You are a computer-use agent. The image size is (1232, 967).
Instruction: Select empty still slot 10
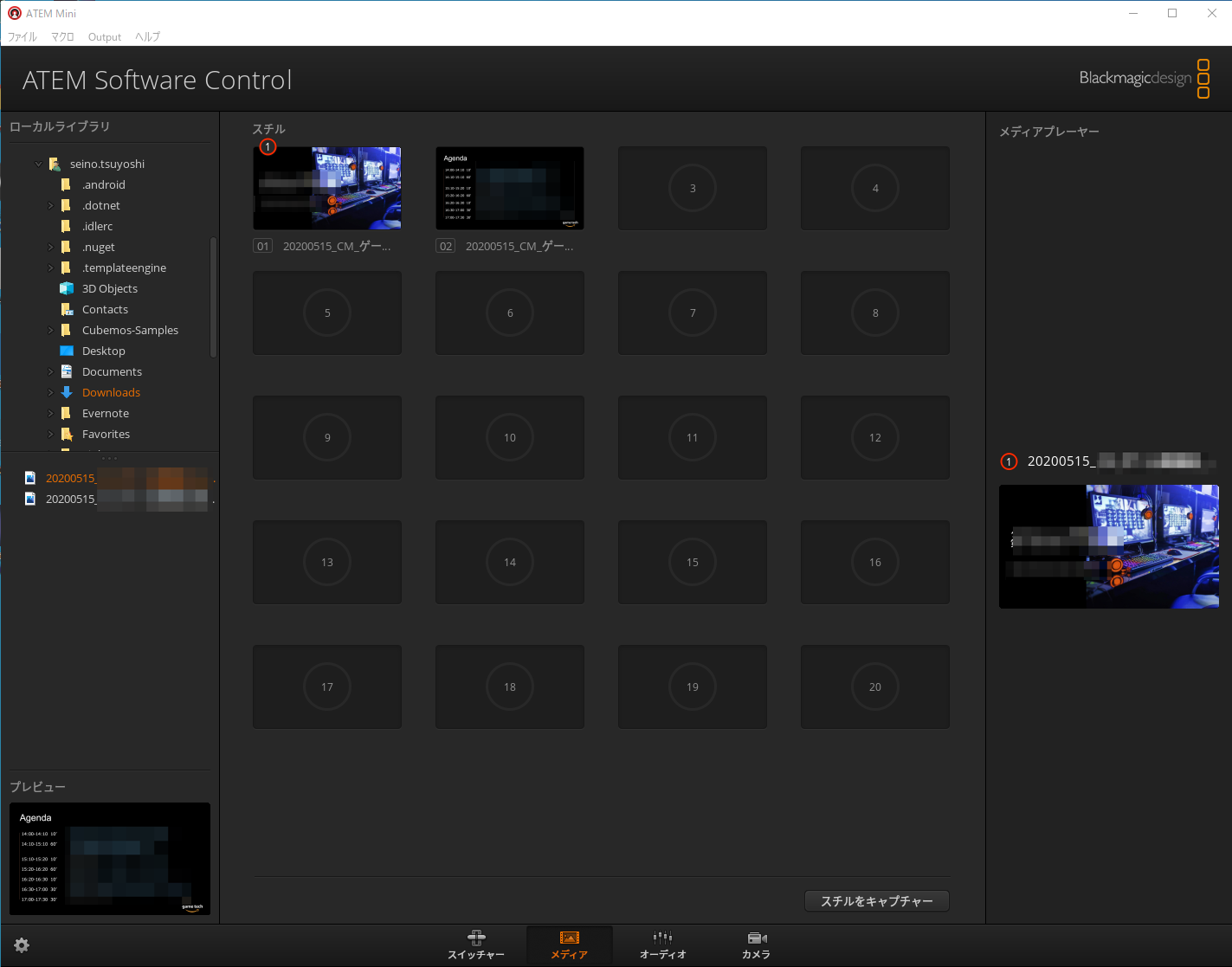[510, 437]
